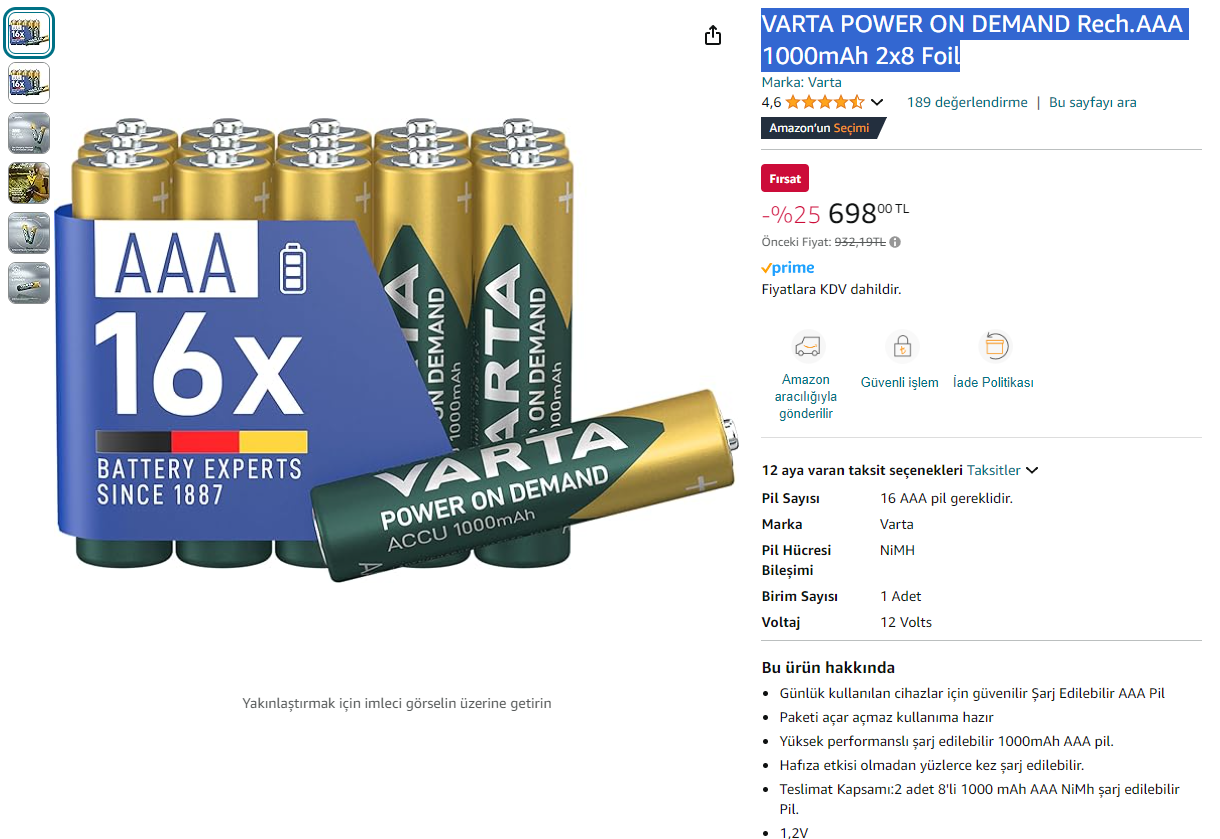Click the share icon above product image
This screenshot has height=839, width=1220.
pyautogui.click(x=713, y=36)
